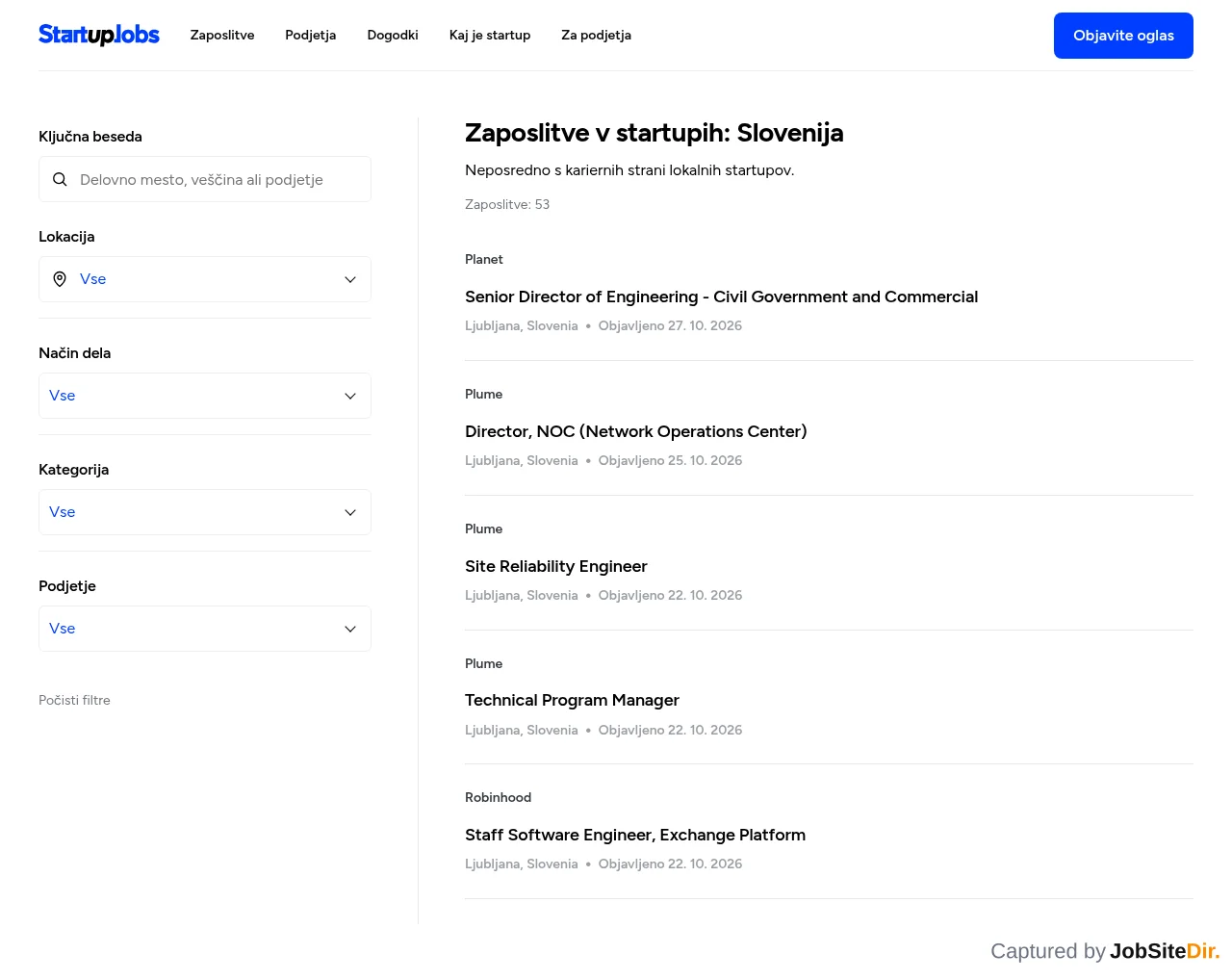Expand the Način dela dropdown

tap(205, 396)
